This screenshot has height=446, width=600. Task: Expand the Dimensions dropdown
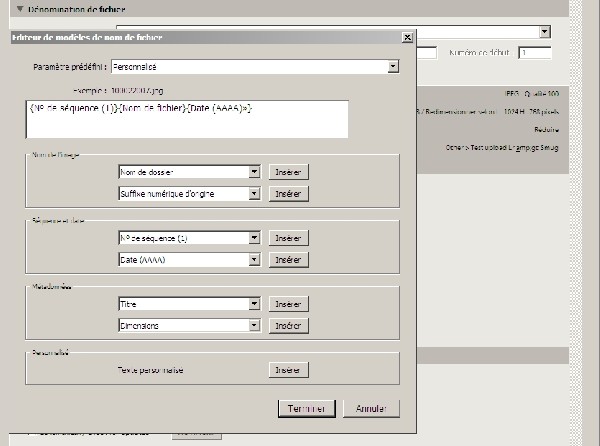[x=254, y=325]
